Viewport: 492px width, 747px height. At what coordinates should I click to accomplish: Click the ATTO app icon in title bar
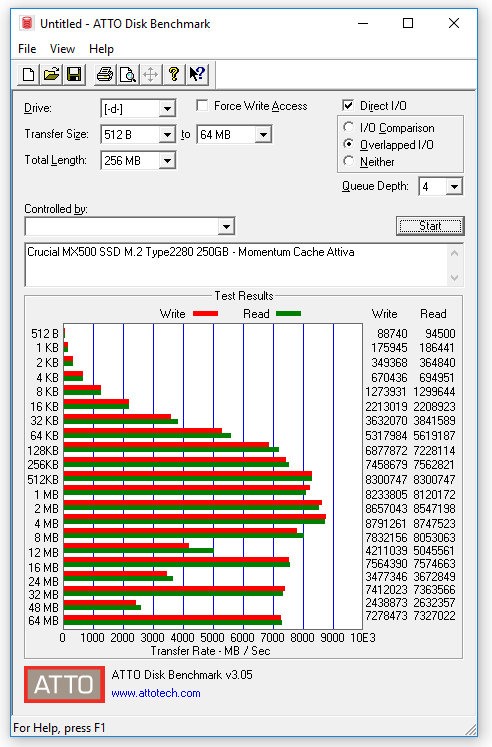tap(27, 23)
